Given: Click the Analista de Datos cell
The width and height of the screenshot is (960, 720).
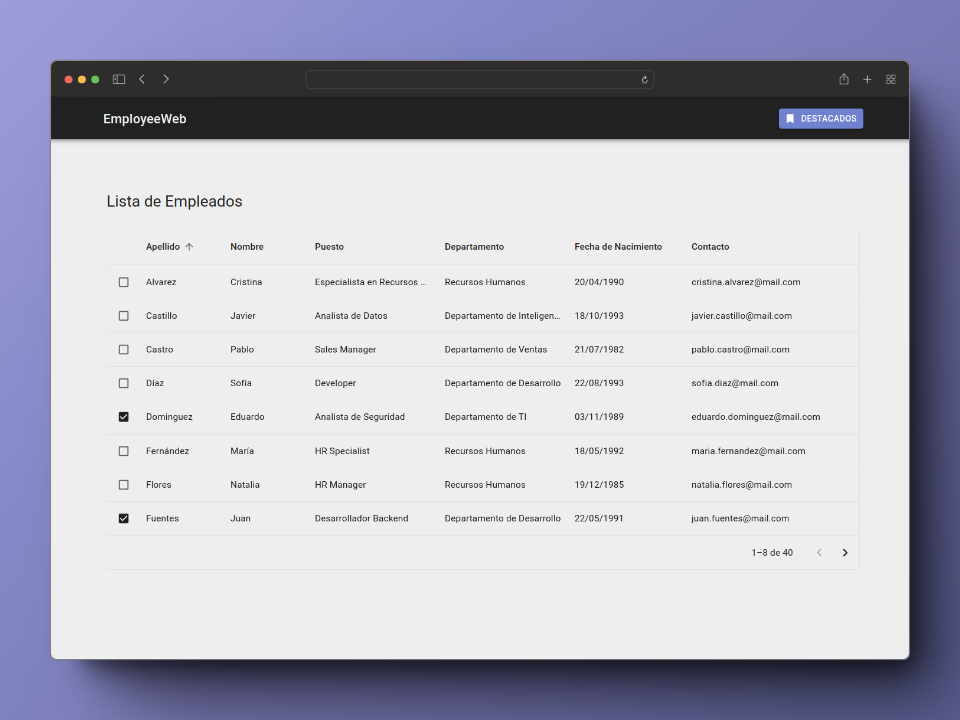Looking at the screenshot, I should click(351, 316).
